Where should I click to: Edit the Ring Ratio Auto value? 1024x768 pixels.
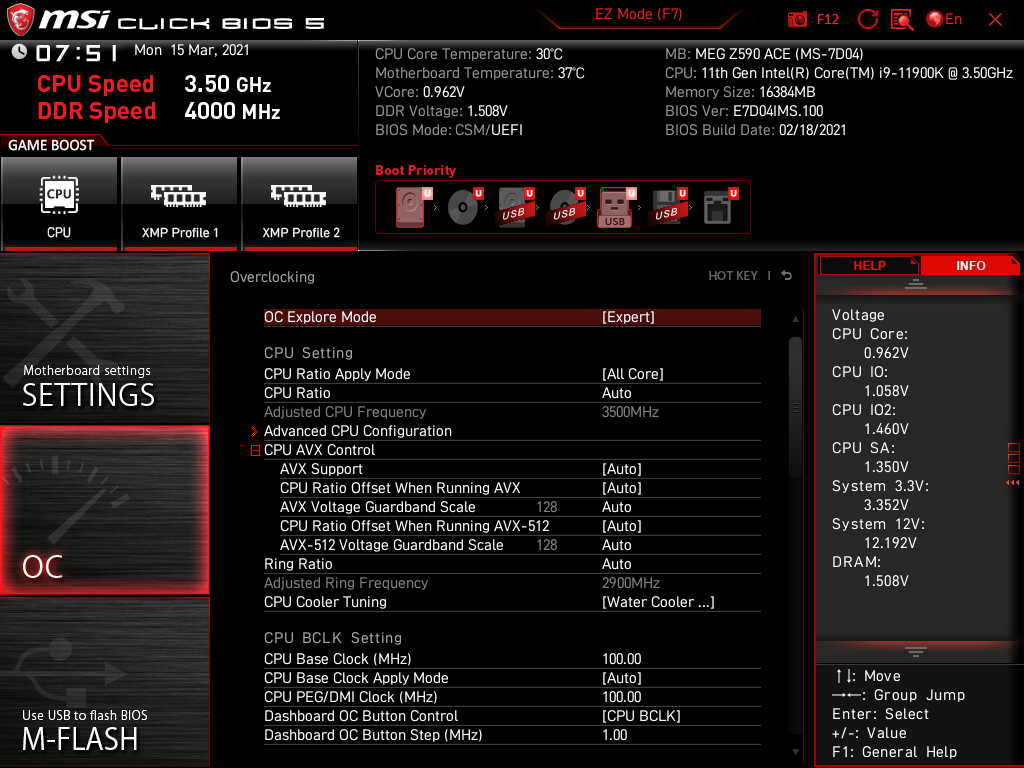tap(616, 564)
